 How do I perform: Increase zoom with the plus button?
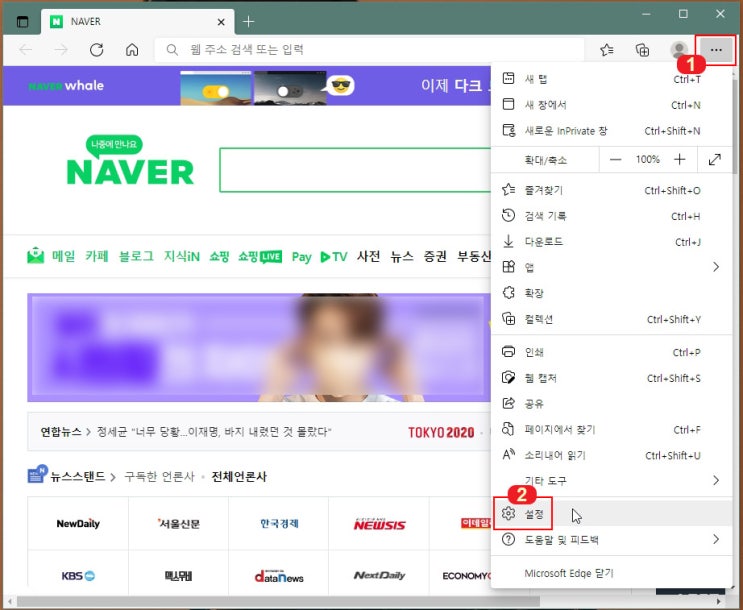680,160
